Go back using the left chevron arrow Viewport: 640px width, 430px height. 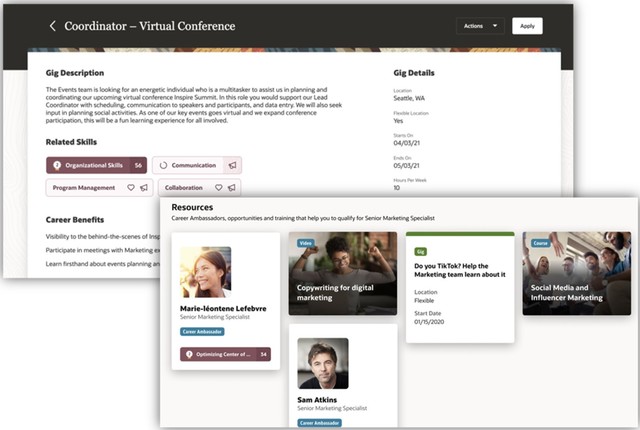(53, 26)
